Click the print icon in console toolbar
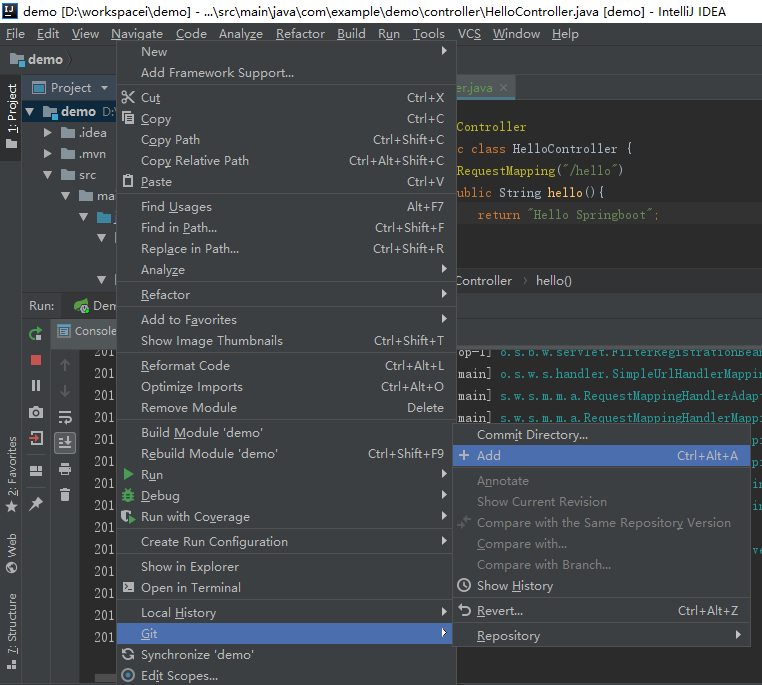This screenshot has width=762, height=685. pos(65,469)
